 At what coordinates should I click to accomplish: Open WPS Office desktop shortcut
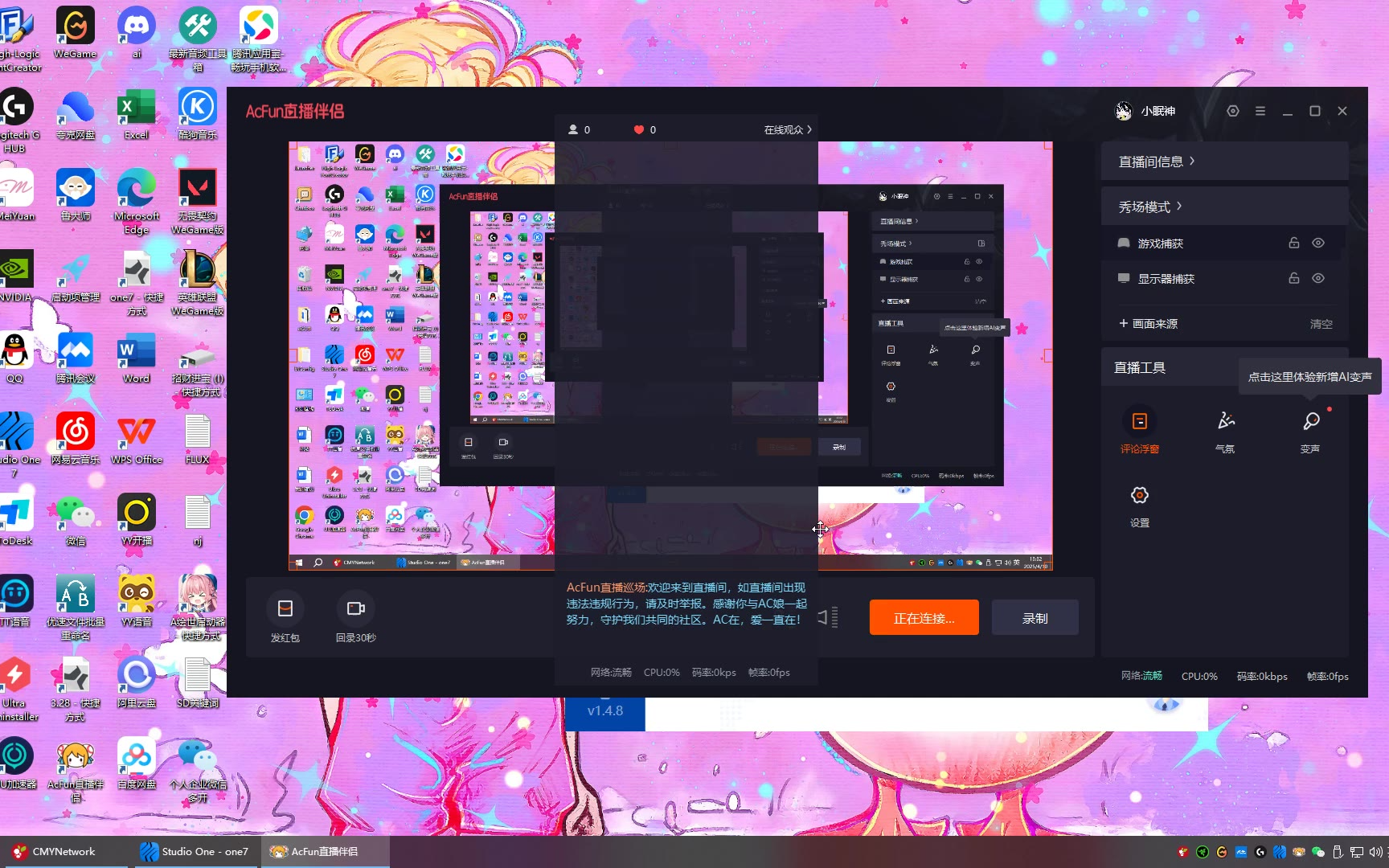pyautogui.click(x=137, y=439)
